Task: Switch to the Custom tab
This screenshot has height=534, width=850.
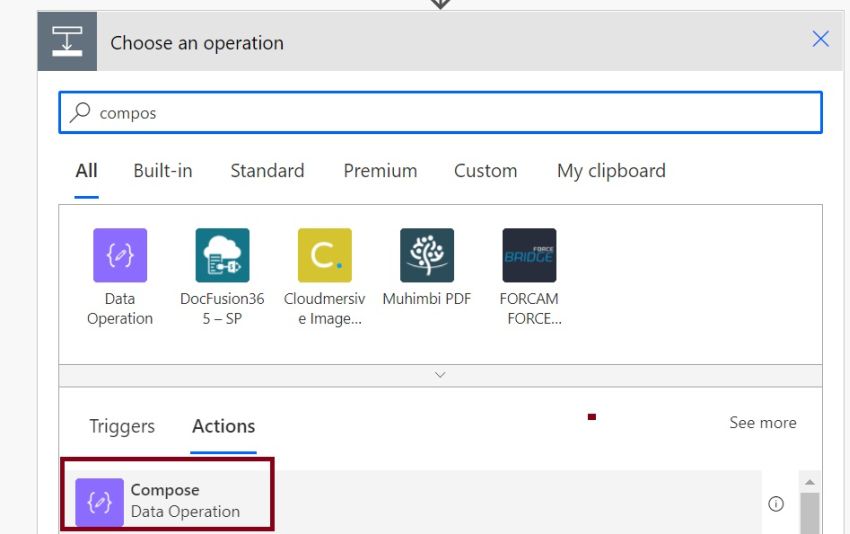Action: 485,171
